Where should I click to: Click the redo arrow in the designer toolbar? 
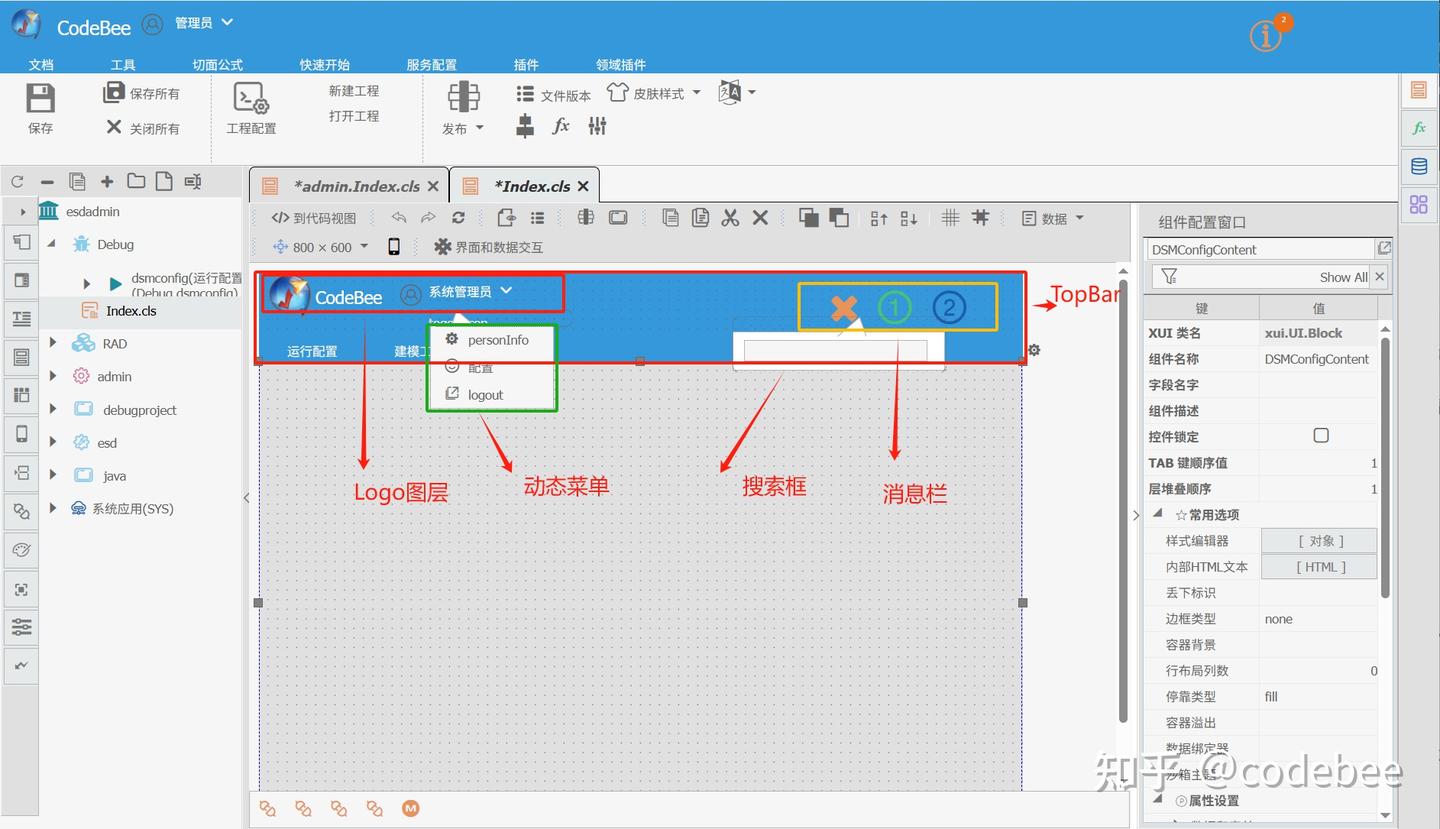click(x=428, y=218)
